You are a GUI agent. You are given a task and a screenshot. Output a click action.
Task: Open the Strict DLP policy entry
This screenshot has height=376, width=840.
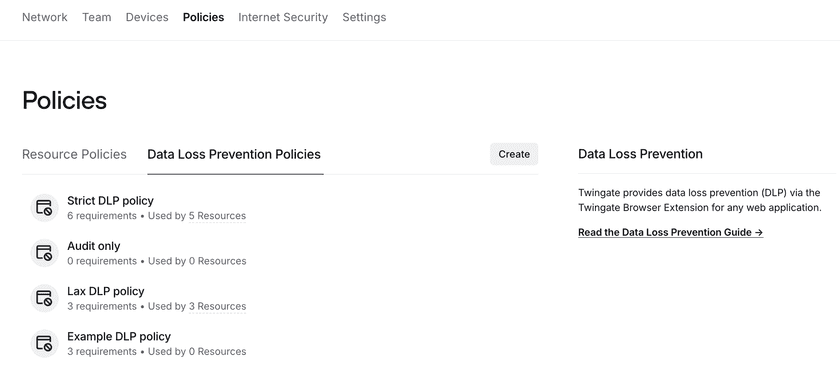(110, 201)
